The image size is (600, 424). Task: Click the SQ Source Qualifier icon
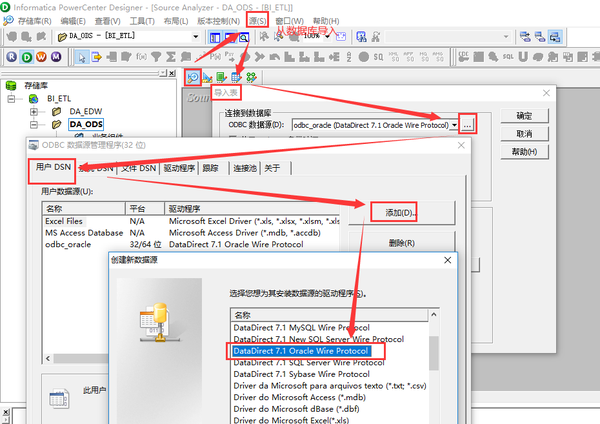(x=378, y=57)
